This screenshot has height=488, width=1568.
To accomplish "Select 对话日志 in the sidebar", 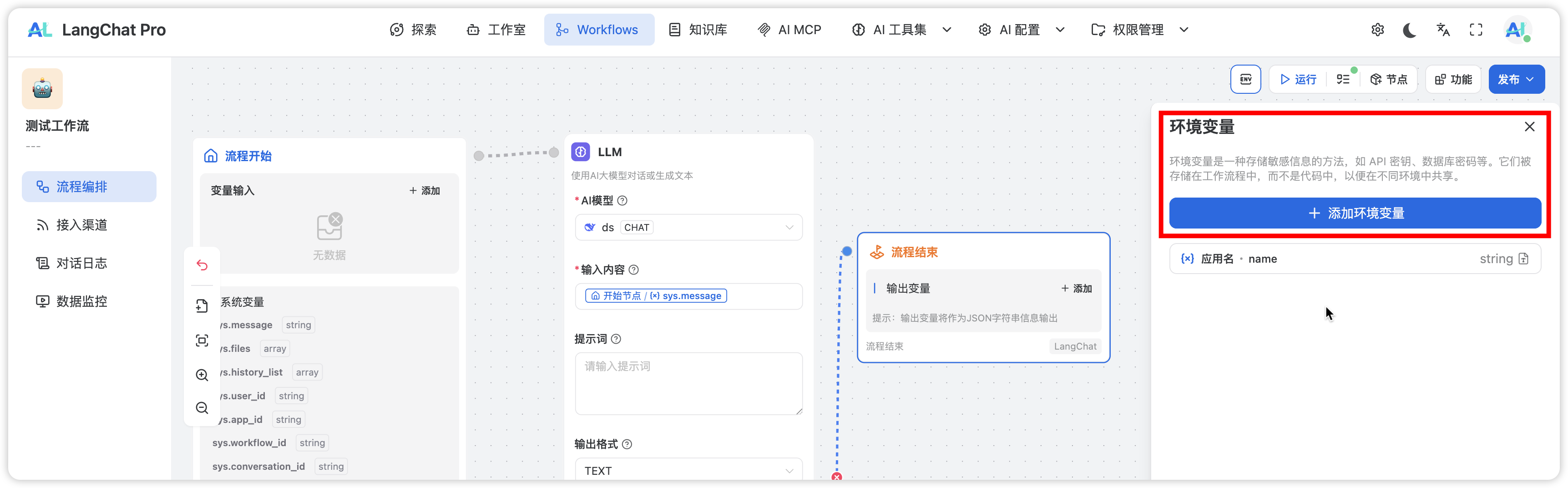I will pos(81,263).
